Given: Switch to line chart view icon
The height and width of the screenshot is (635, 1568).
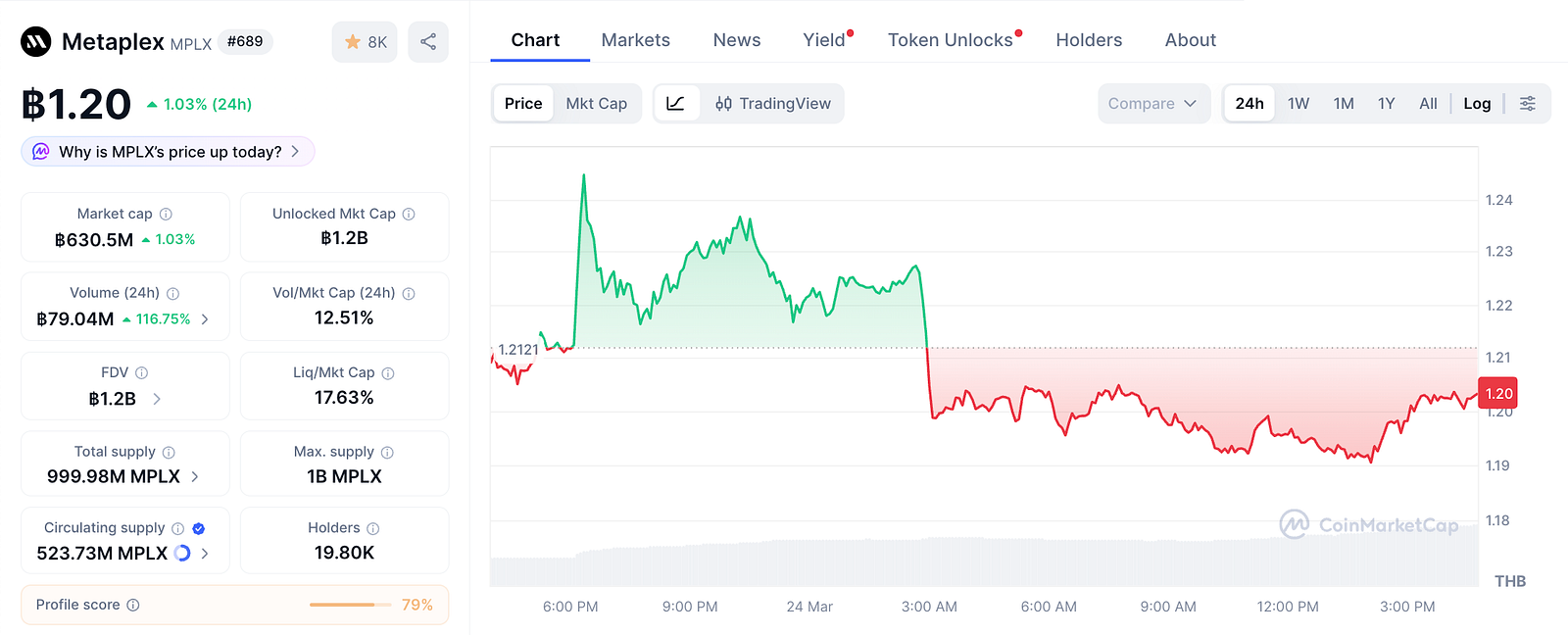Looking at the screenshot, I should tap(676, 104).
